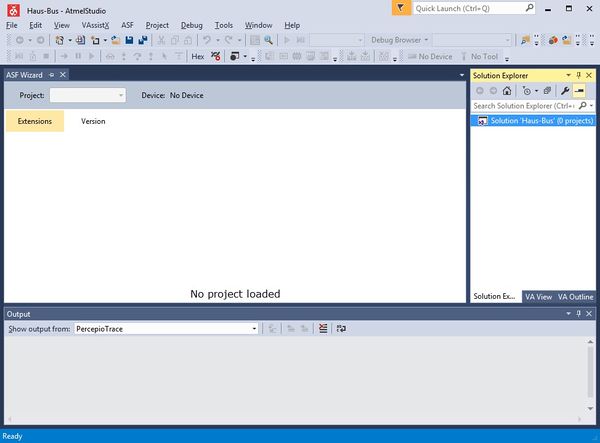Image resolution: width=600 pixels, height=443 pixels.
Task: Toggle Preview Selected Items in Solution Explorer
Action: tap(579, 90)
